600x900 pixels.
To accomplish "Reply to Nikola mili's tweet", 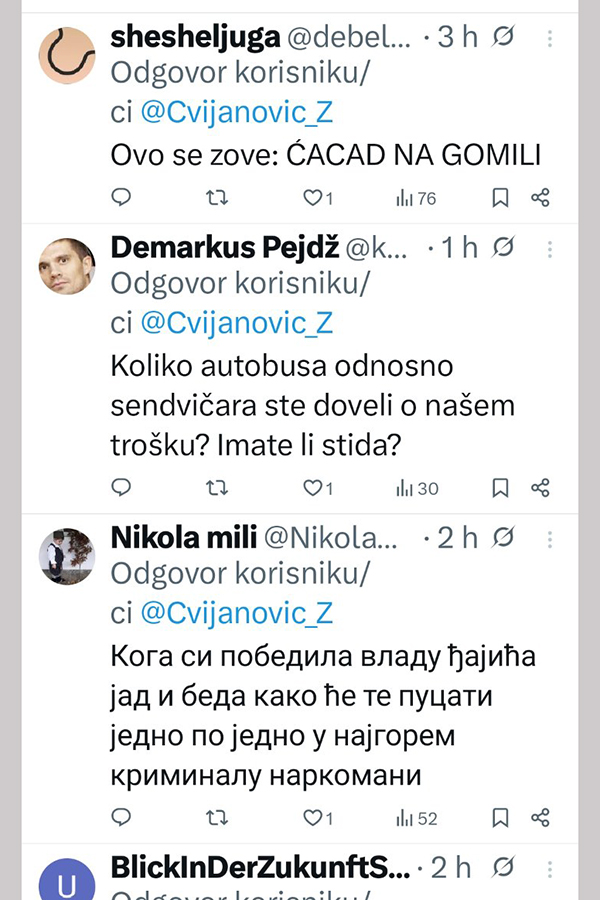I will point(121,817).
